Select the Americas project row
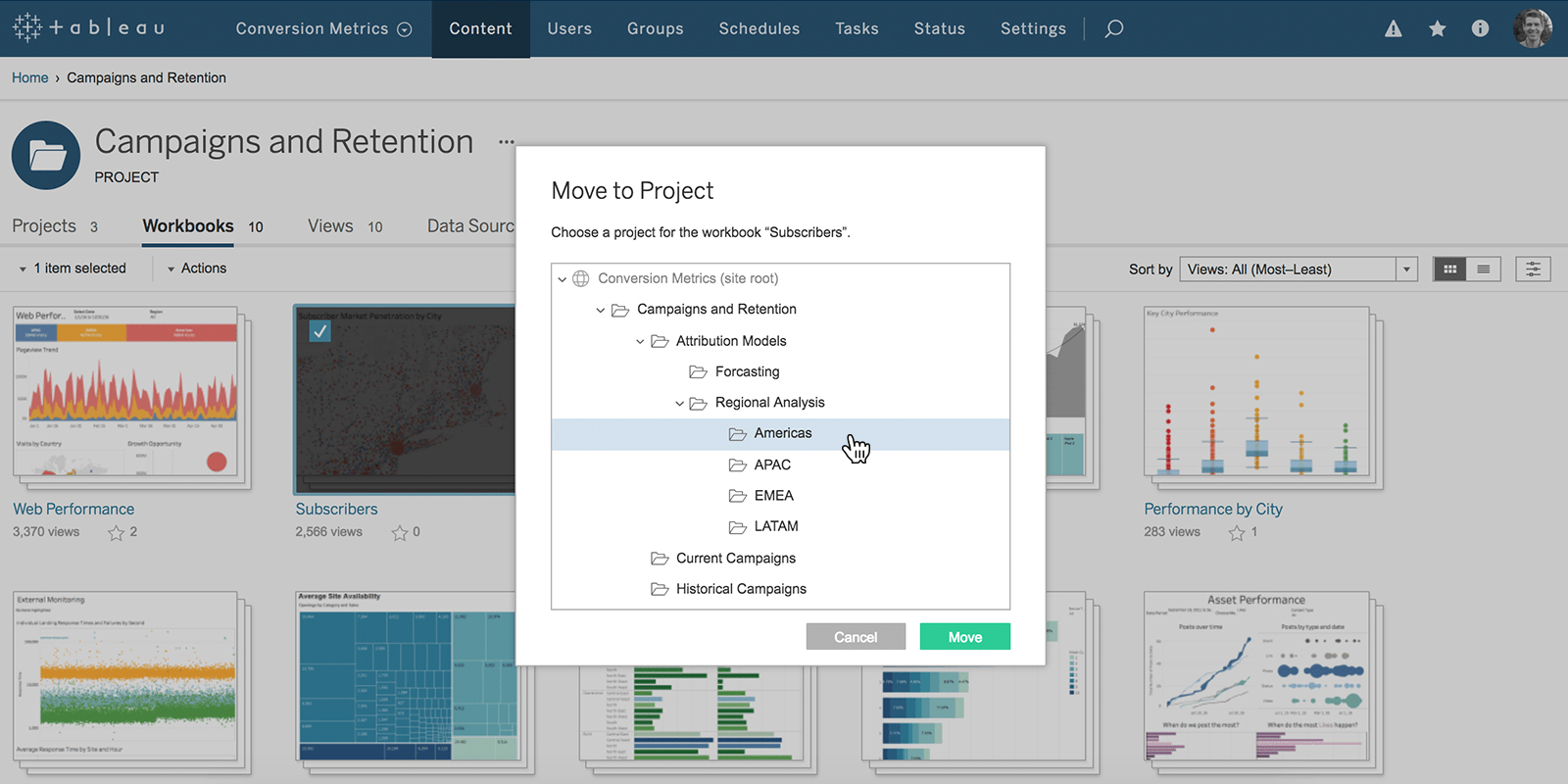The width and height of the screenshot is (1568, 784). coord(780,434)
